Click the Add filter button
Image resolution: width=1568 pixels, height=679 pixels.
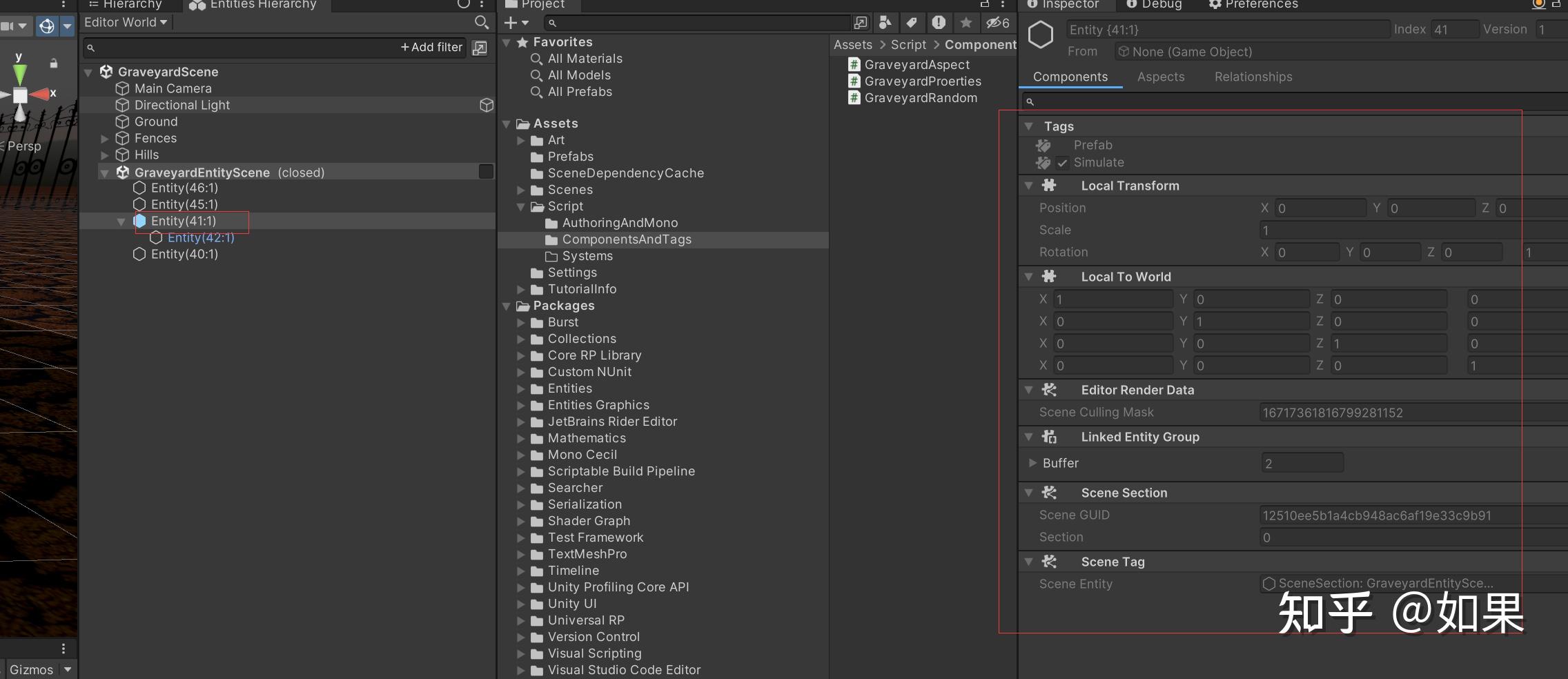click(430, 47)
